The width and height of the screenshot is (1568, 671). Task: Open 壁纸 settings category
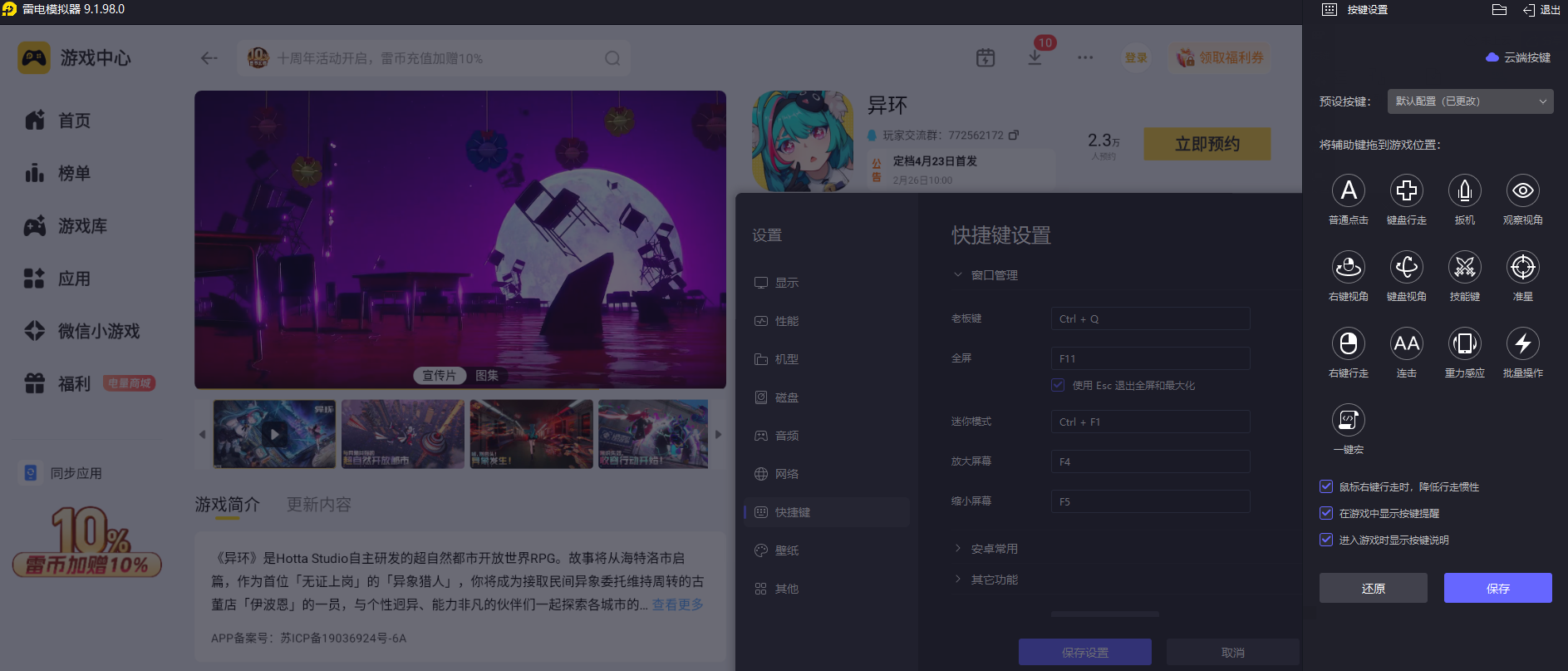tap(827, 550)
